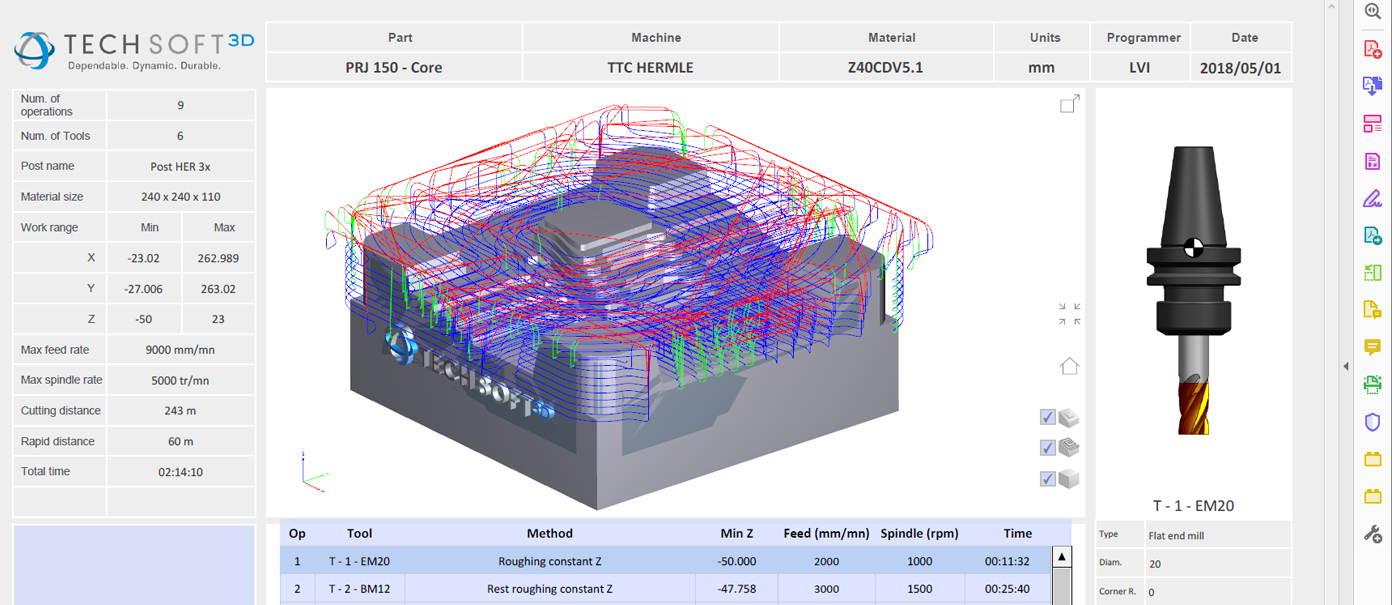1400x605 pixels.
Task: Click the Protect shield icon
Action: pyautogui.click(x=1373, y=422)
